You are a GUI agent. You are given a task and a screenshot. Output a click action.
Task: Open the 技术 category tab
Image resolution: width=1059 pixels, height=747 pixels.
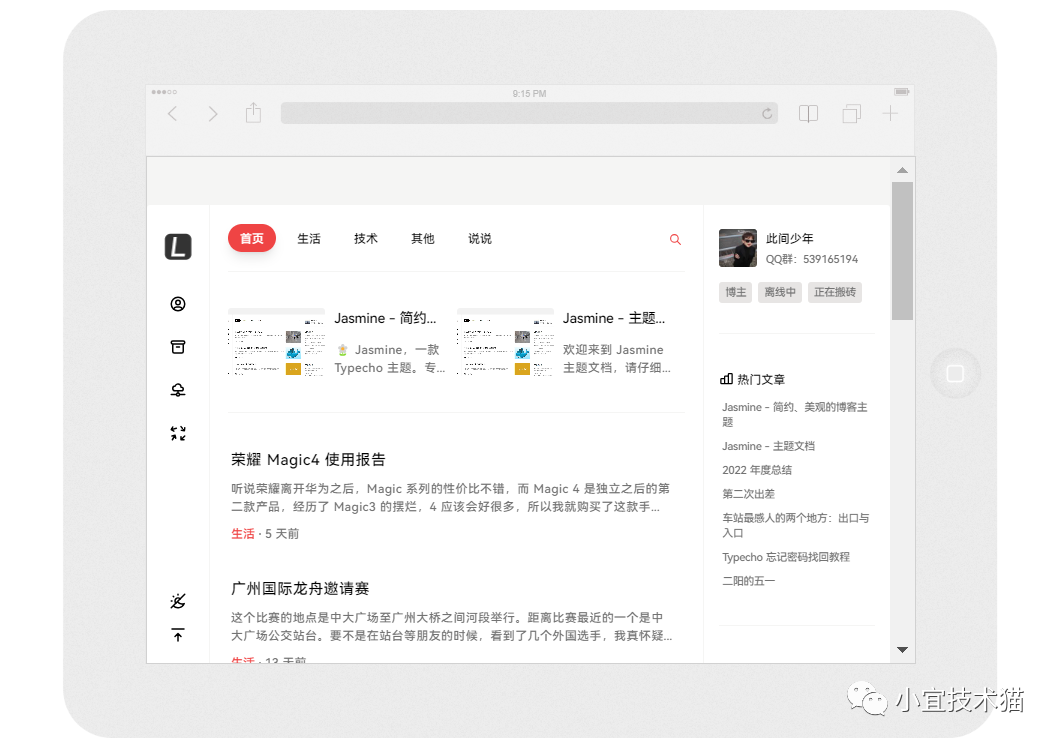coord(366,239)
